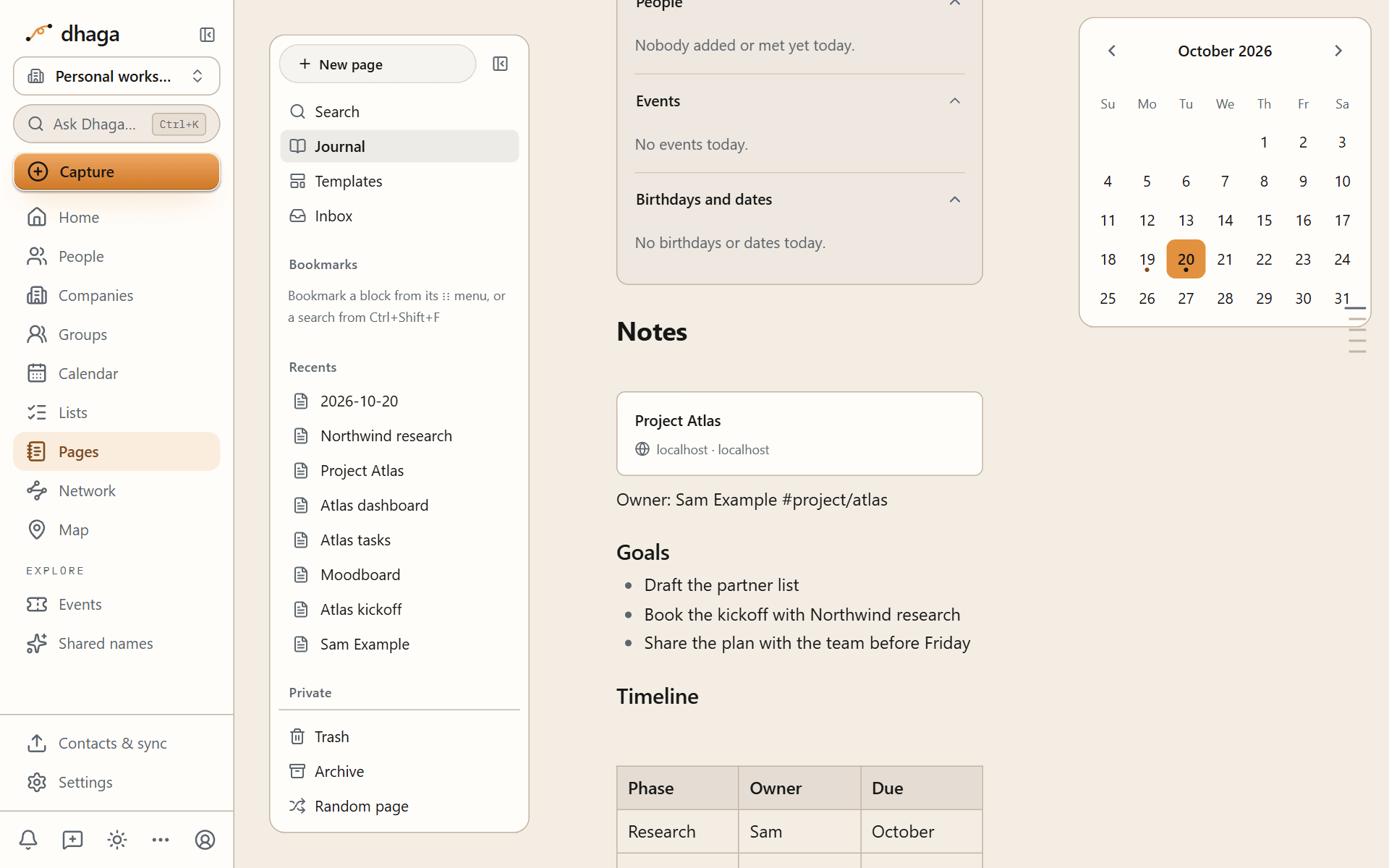Select Journal in the pages panel
The height and width of the screenshot is (868, 1389).
[399, 146]
